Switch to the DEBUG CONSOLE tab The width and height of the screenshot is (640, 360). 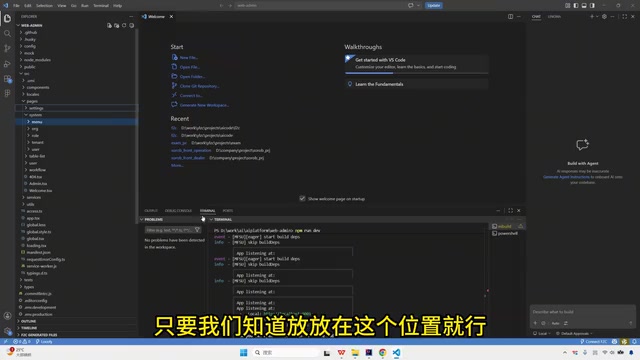coord(178,211)
